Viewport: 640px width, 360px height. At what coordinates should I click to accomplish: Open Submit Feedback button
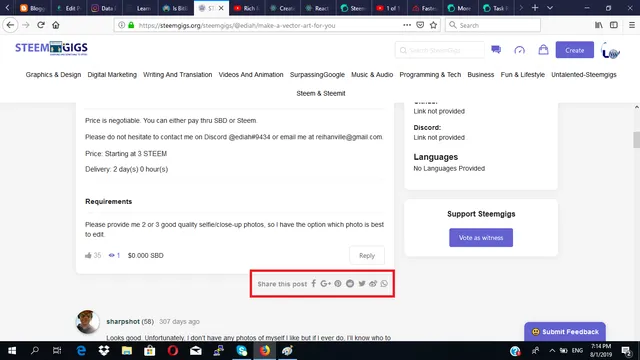click(x=565, y=331)
